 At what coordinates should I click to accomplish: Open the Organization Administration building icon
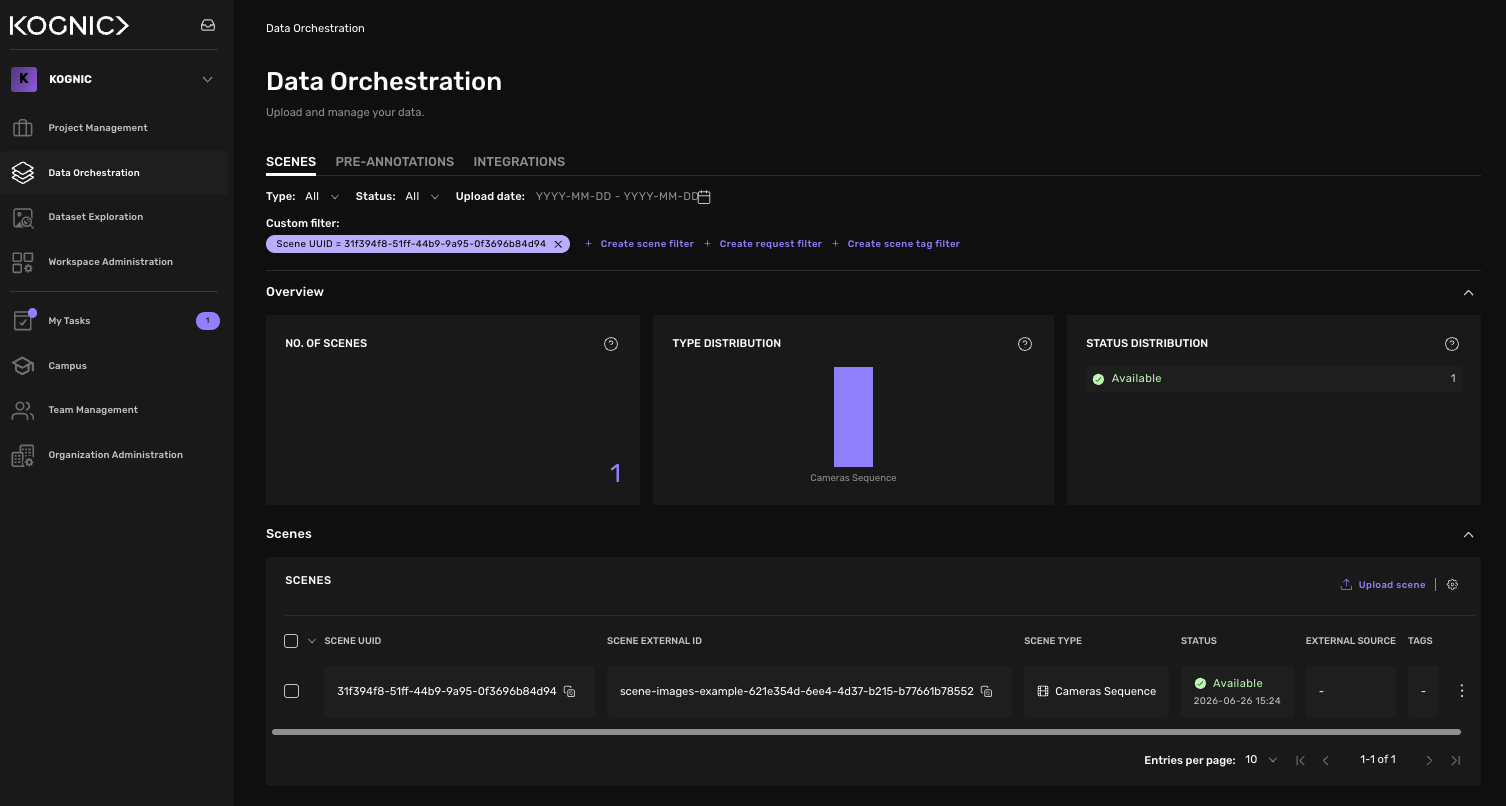tap(22, 455)
